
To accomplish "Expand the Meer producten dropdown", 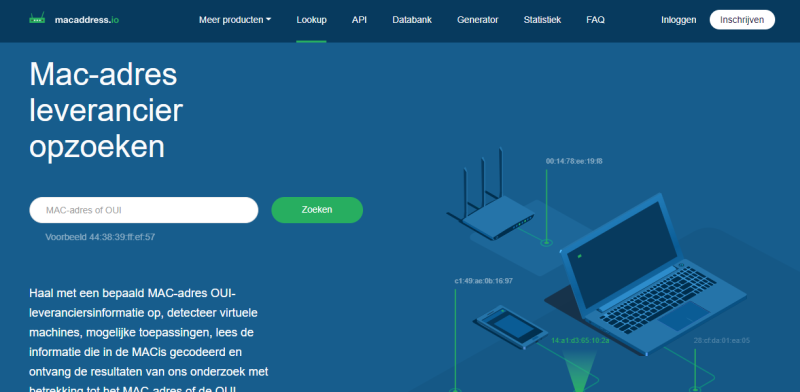I will pos(235,20).
